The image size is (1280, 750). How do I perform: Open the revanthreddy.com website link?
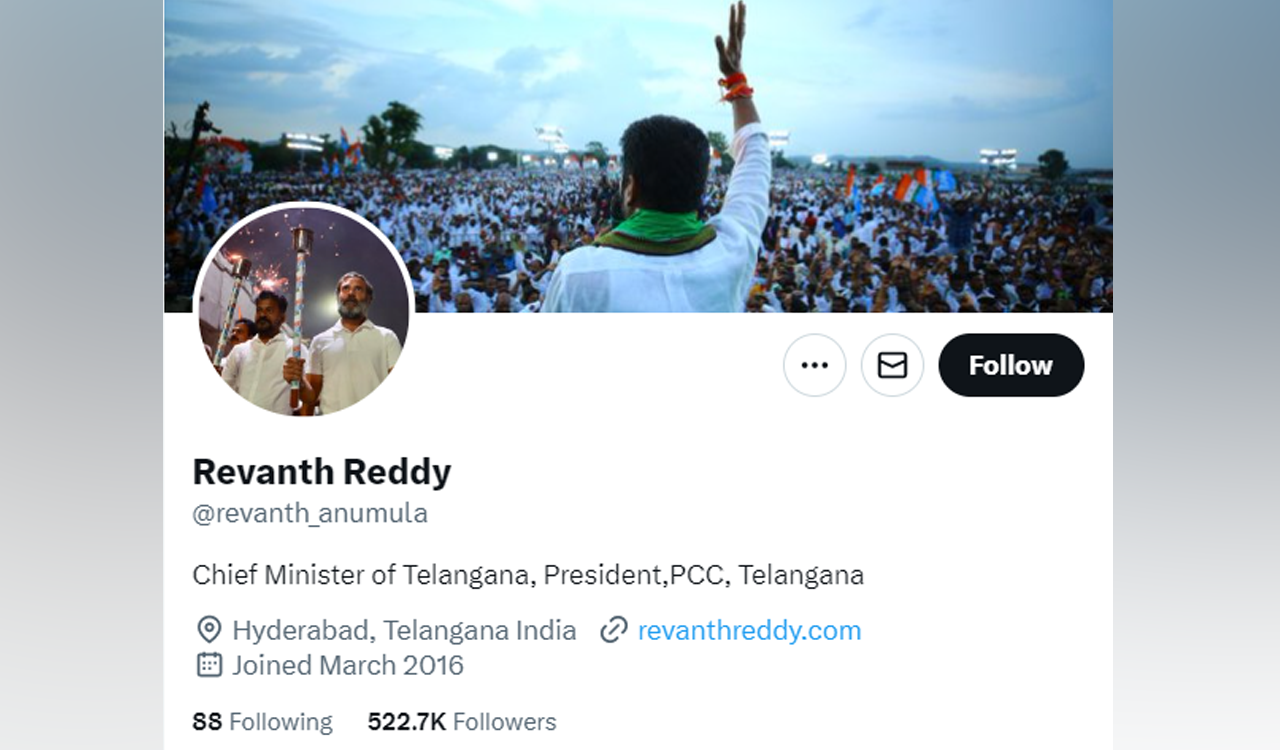(x=748, y=630)
